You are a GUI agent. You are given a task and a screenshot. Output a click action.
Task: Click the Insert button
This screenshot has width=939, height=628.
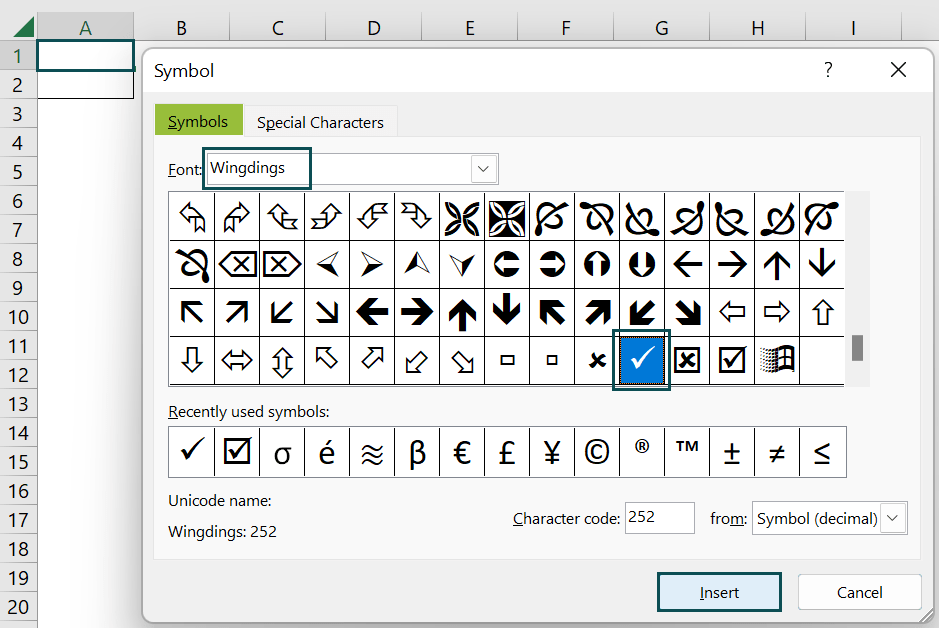point(719,591)
